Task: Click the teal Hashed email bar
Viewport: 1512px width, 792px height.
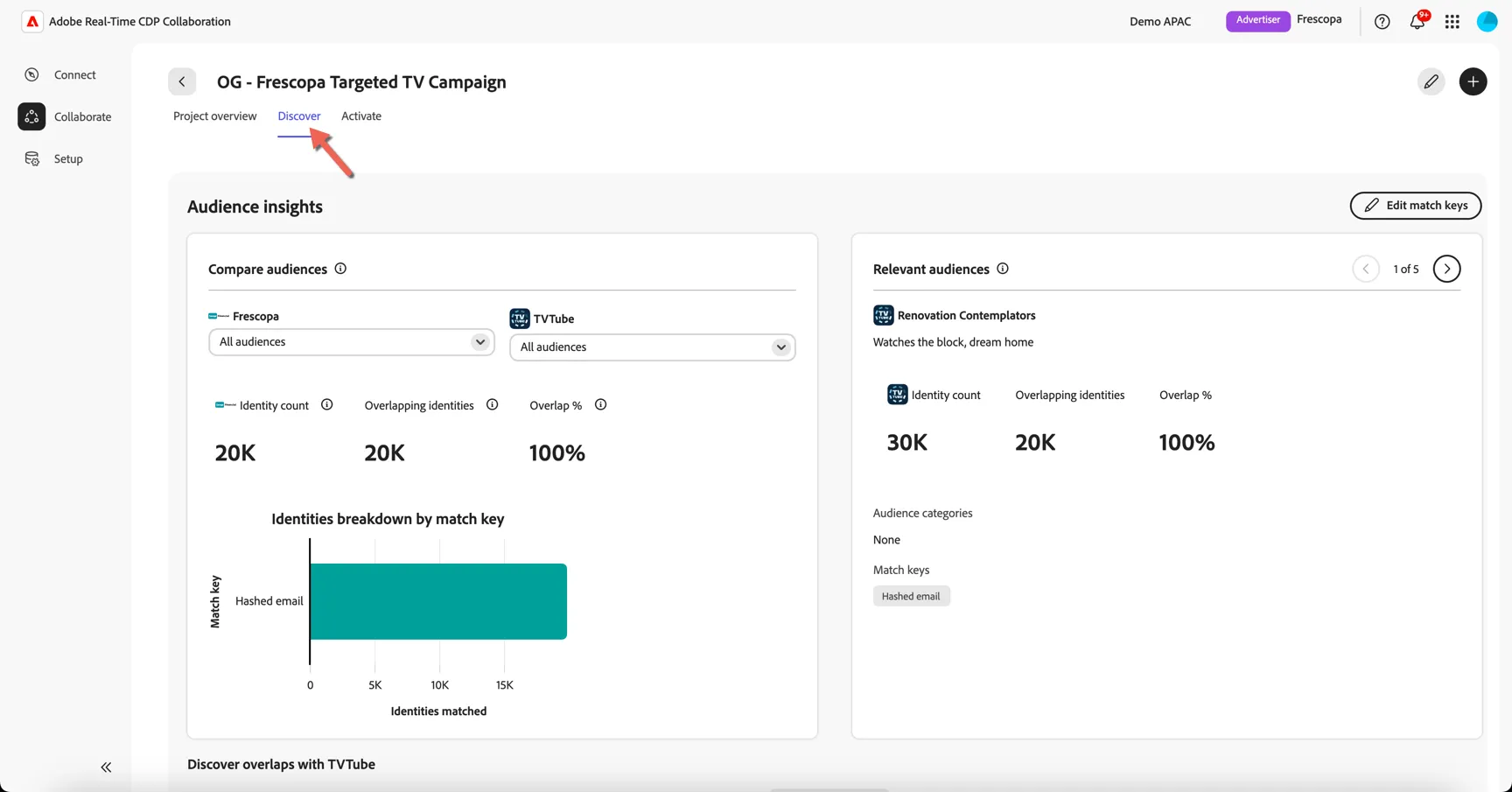Action: coord(438,601)
